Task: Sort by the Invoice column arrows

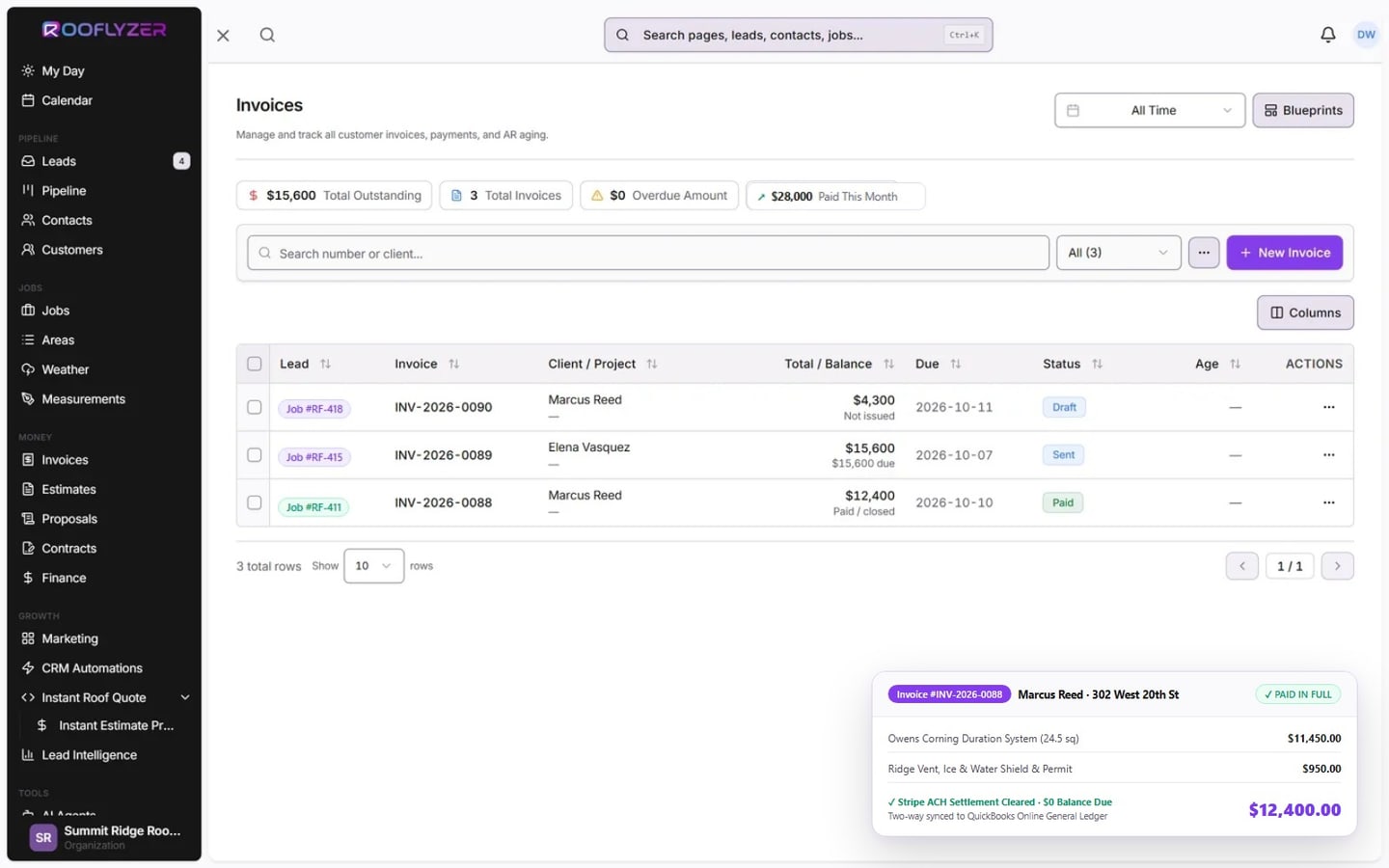Action: [x=453, y=364]
